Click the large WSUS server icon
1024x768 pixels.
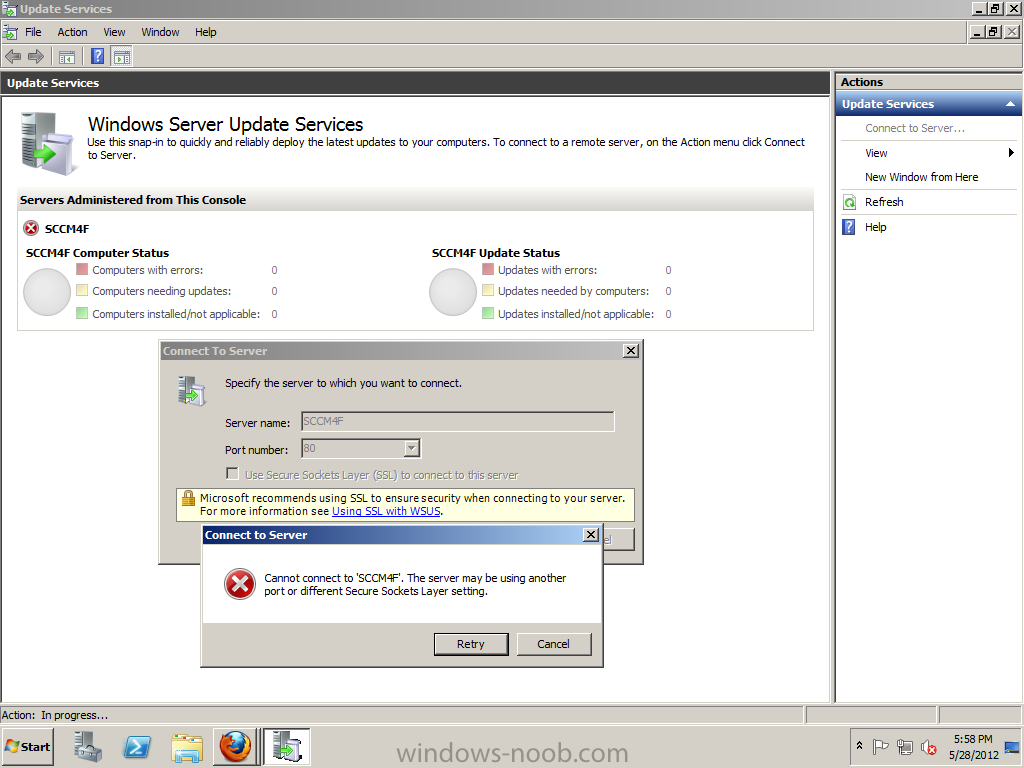47,144
